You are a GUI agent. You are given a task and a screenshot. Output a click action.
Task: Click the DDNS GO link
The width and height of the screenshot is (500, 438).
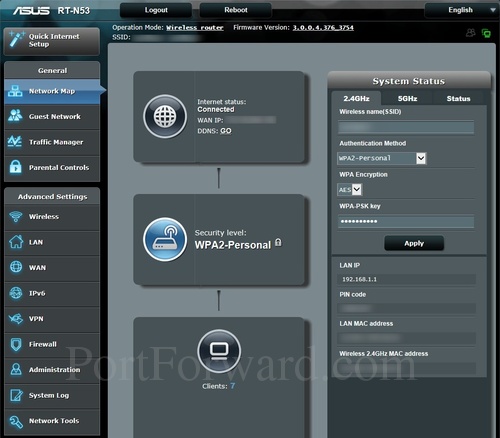226,131
